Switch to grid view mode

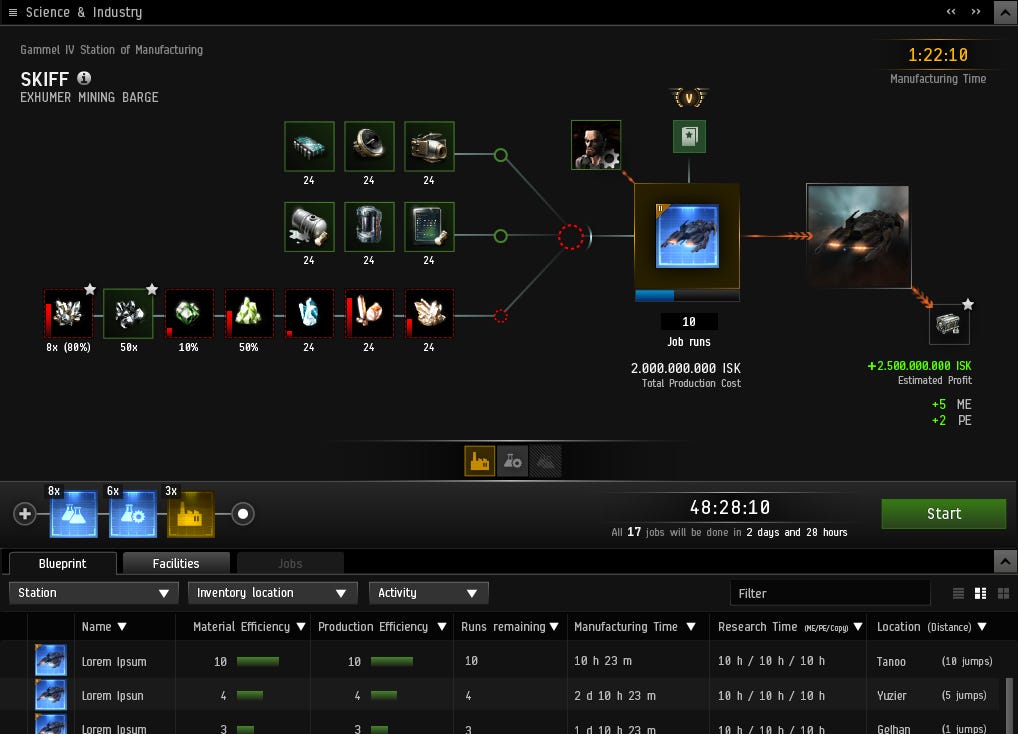click(1003, 593)
